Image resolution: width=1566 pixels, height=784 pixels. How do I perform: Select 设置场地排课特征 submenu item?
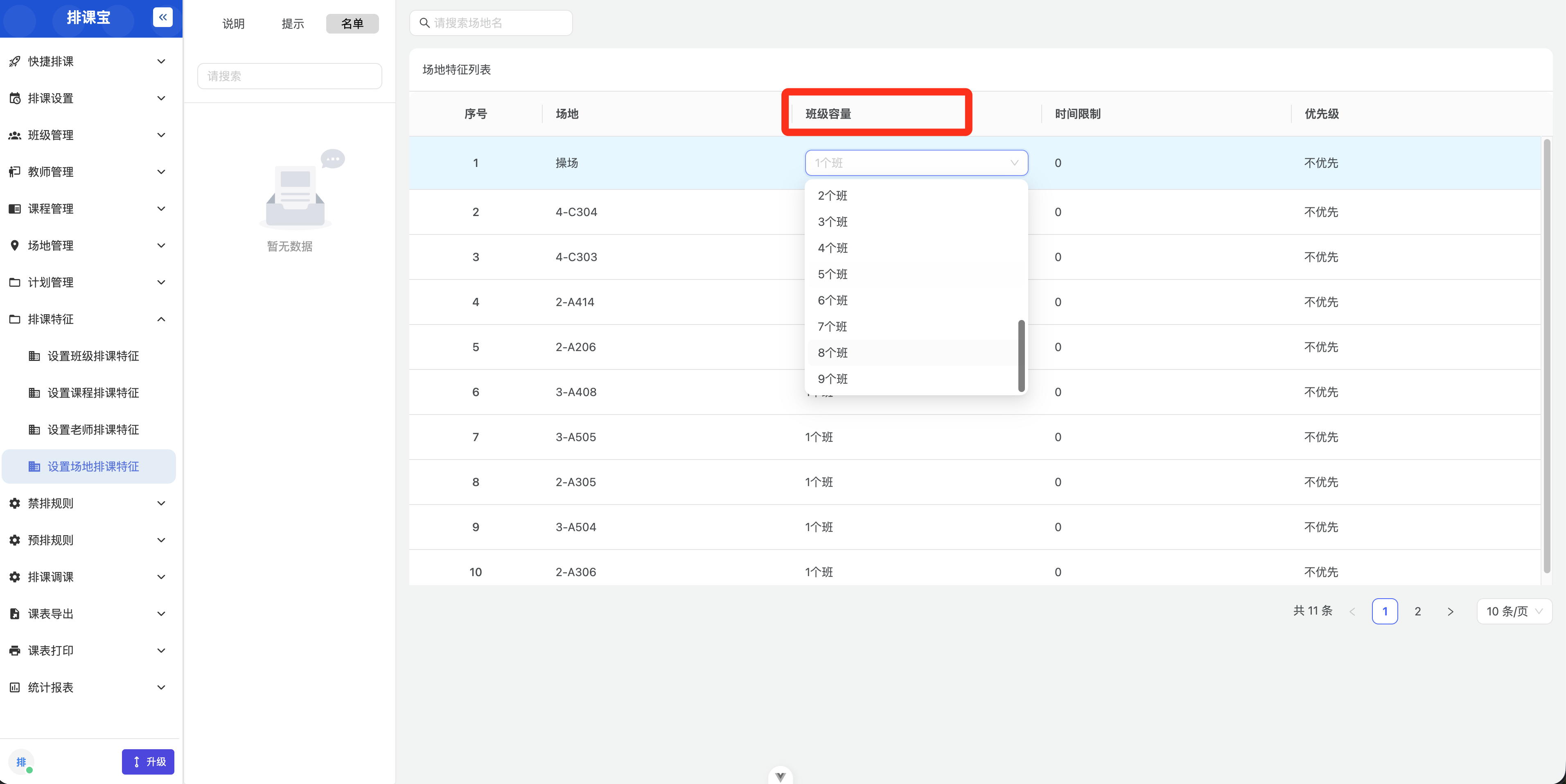pos(89,467)
